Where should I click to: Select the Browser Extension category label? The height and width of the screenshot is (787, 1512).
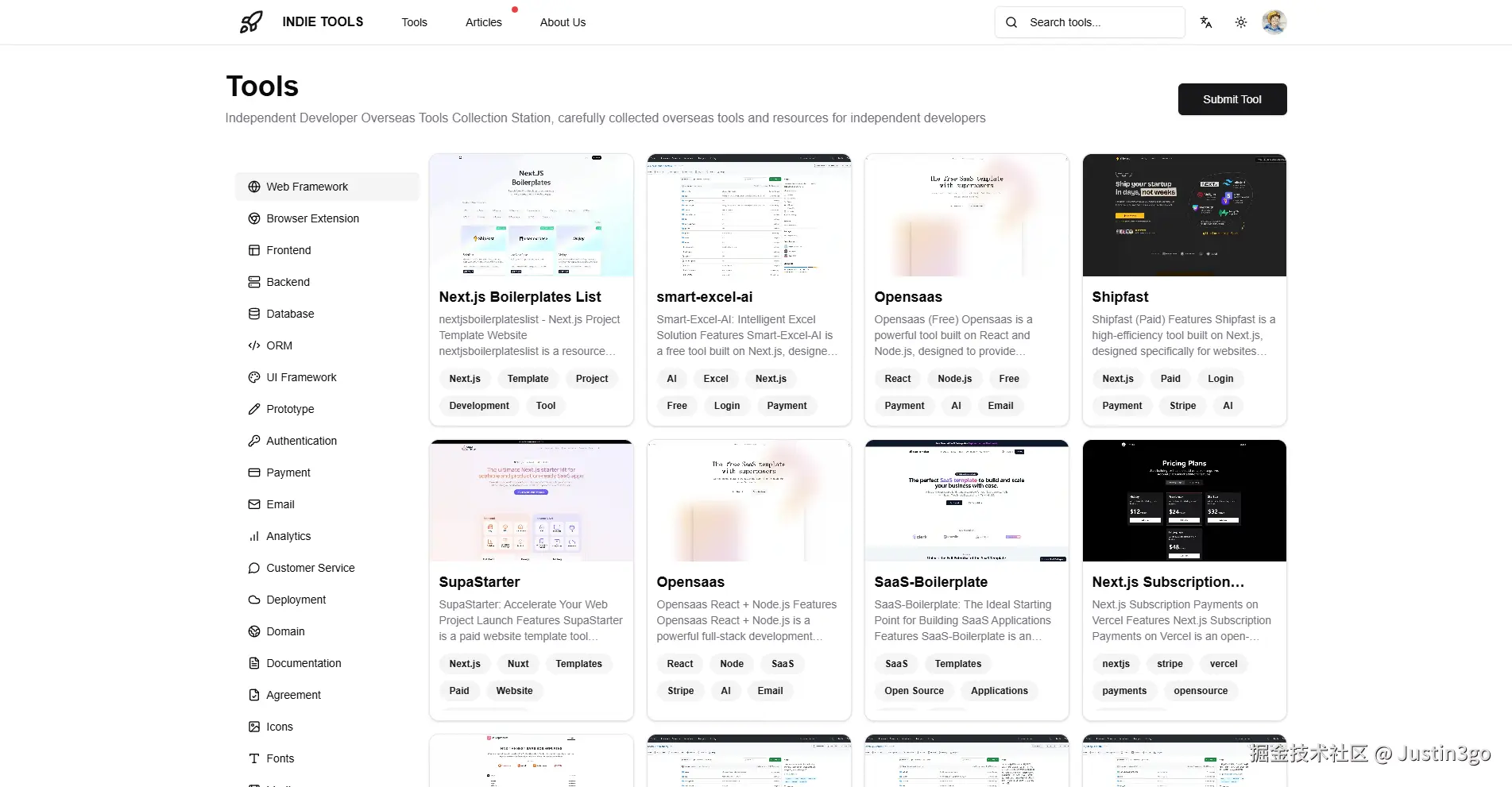coord(312,218)
